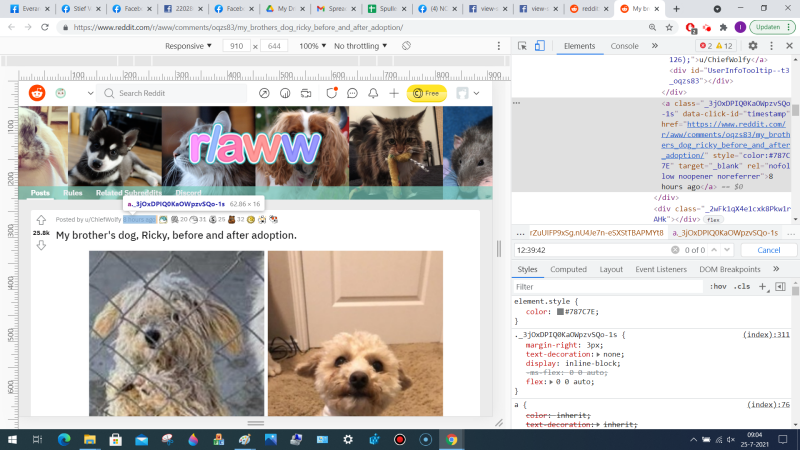Toggle :hov element state panel
The height and width of the screenshot is (450, 800).
[x=716, y=287]
